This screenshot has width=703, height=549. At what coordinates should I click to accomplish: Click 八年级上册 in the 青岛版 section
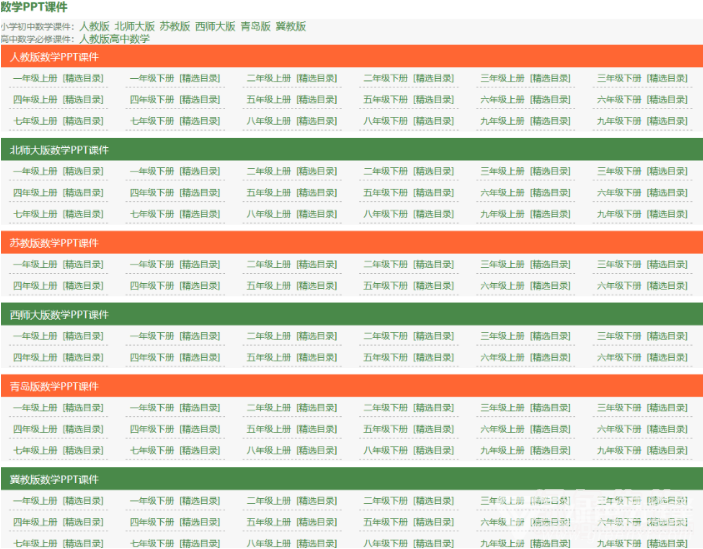click(269, 450)
